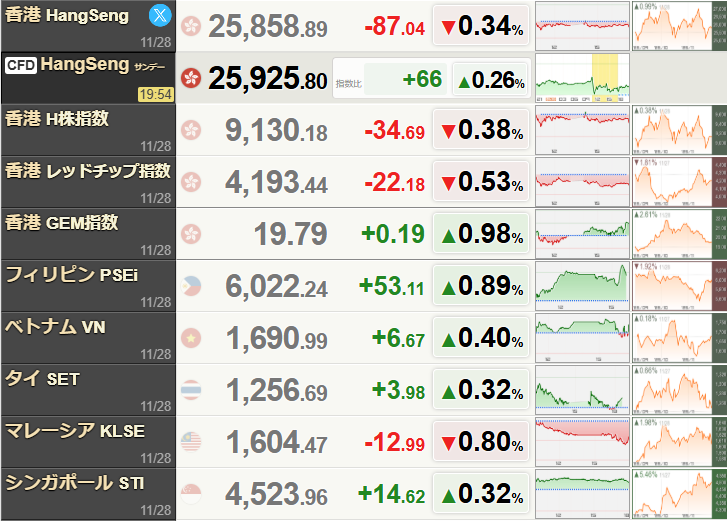Click the Malaysia flag icon
The image size is (727, 521).
[191, 442]
